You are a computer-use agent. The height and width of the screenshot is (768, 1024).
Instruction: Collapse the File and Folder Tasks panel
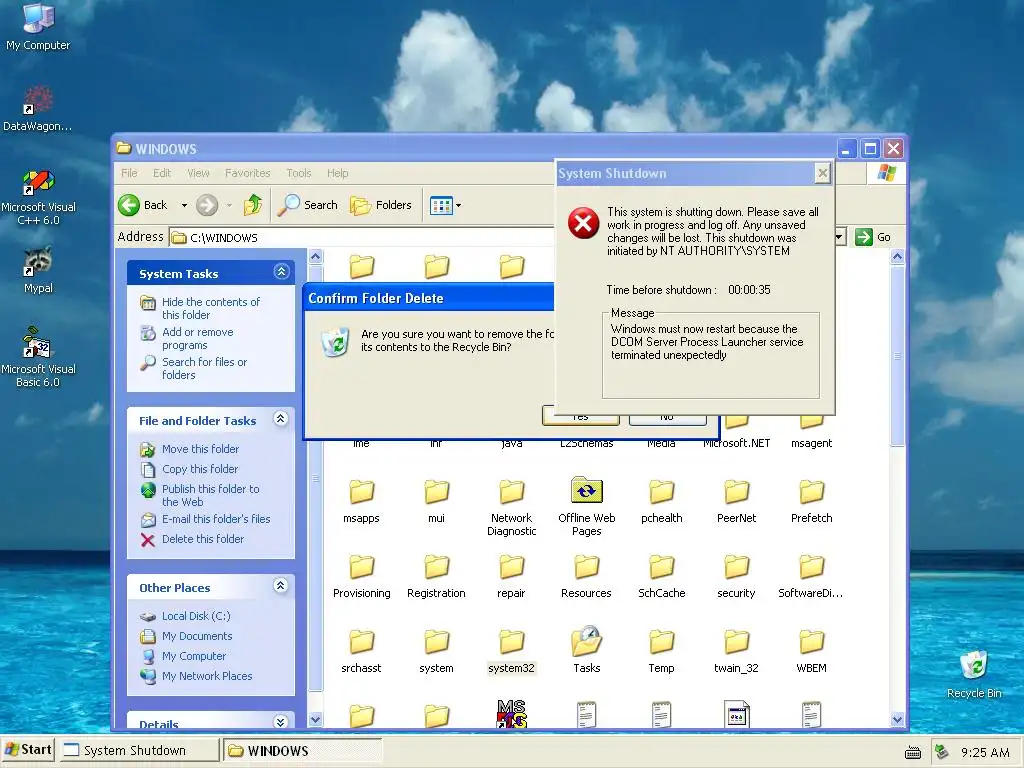(x=281, y=419)
